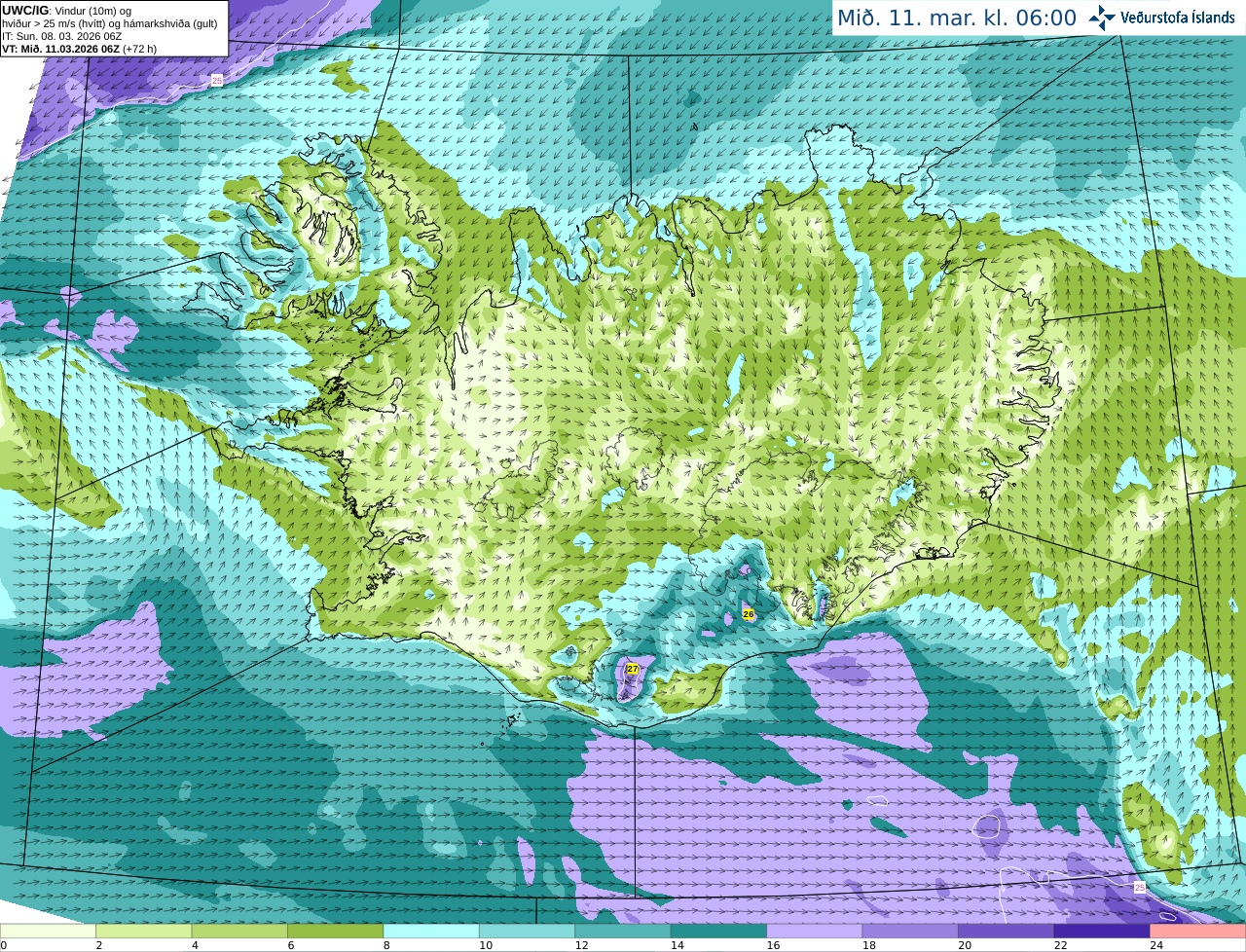Image resolution: width=1246 pixels, height=952 pixels.
Task: Click the legend scale value 12
Action: coord(581,945)
